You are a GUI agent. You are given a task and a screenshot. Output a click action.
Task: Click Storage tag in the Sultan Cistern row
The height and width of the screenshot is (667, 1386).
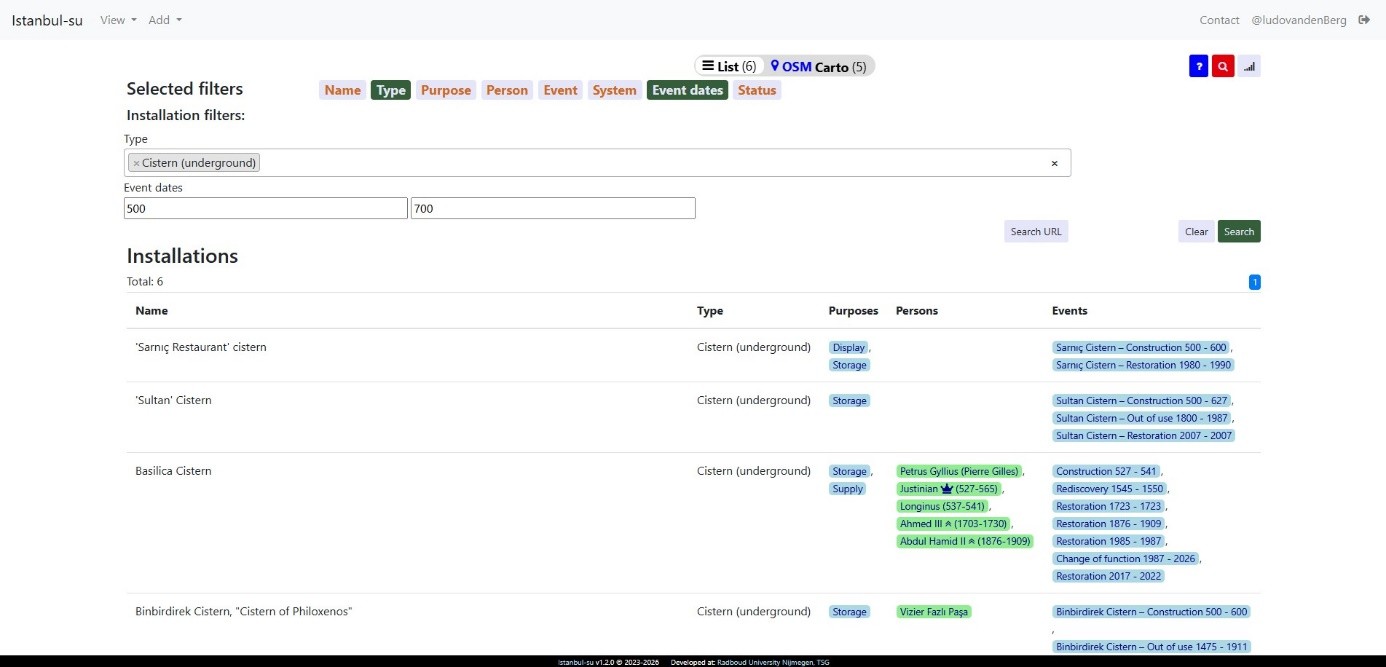[x=849, y=400]
